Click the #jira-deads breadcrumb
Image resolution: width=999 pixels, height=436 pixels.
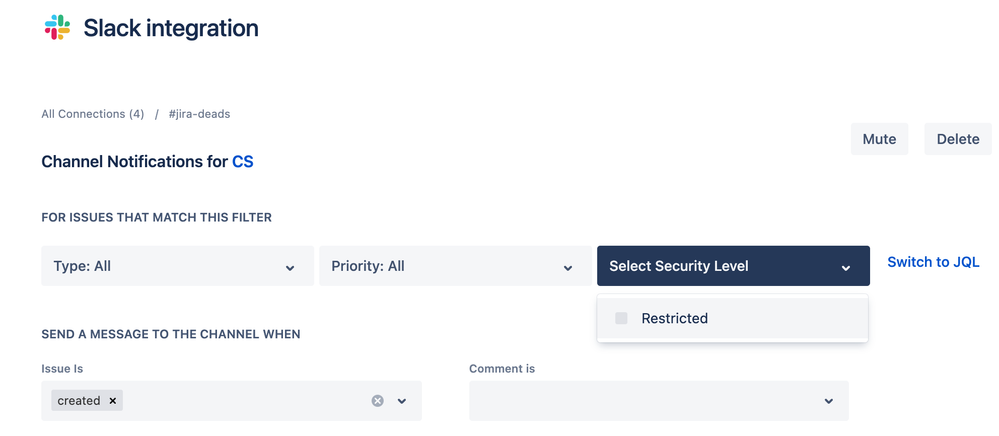tap(199, 114)
